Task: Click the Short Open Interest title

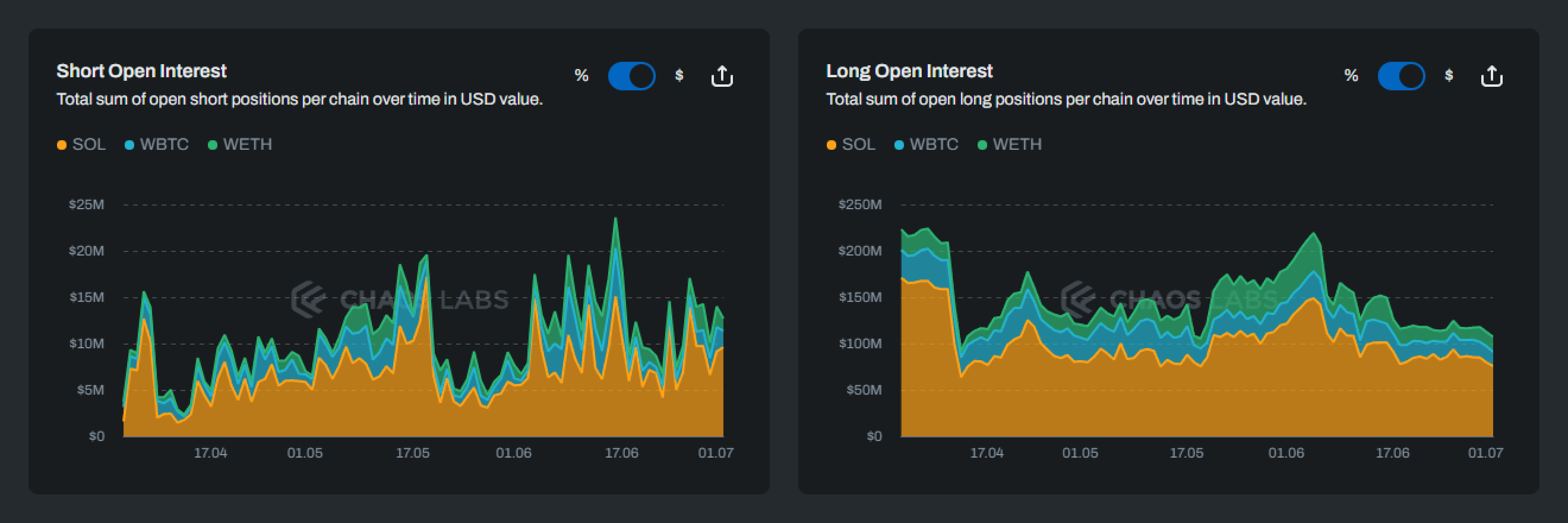Action: click(141, 71)
